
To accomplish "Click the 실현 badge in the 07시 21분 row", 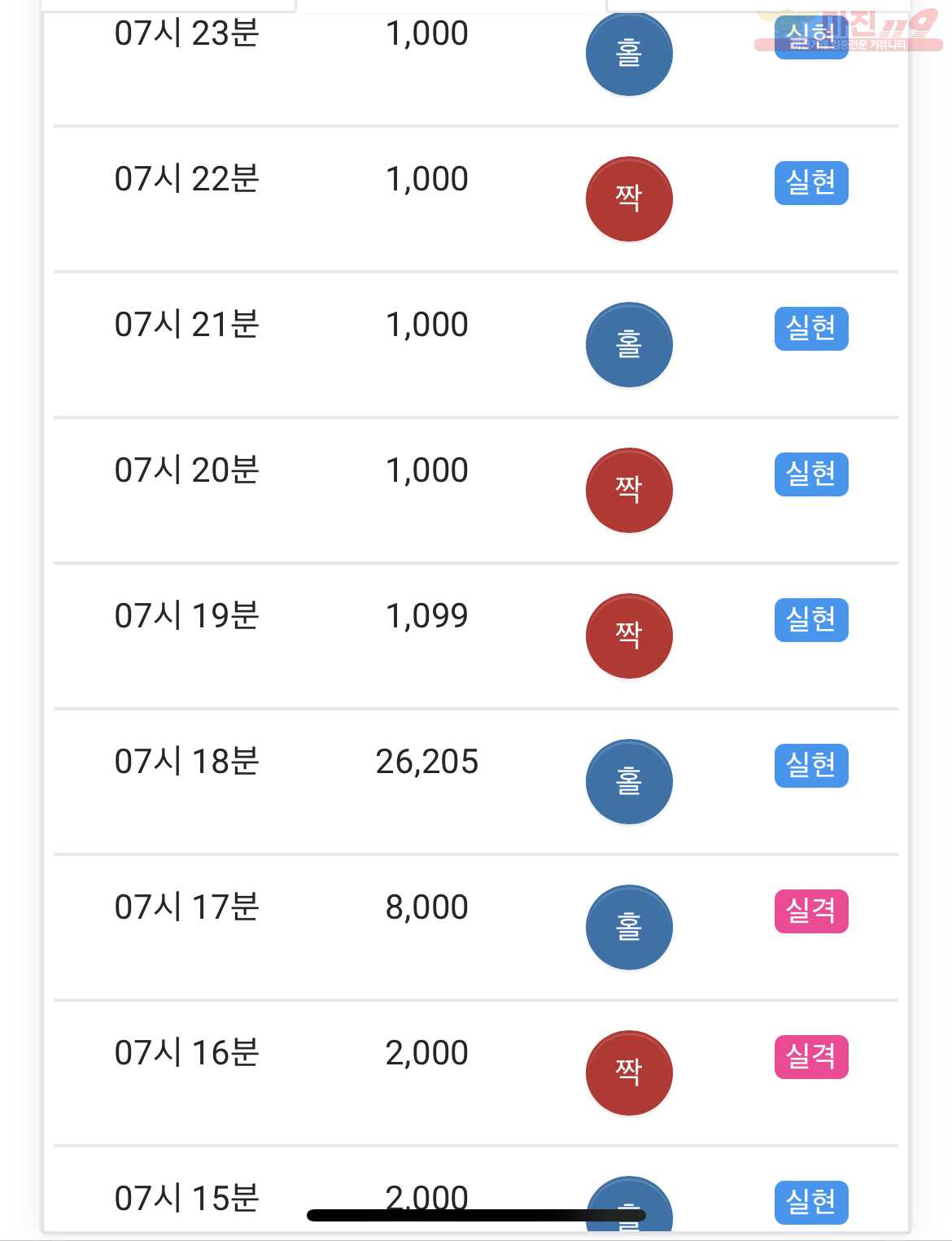I will 811,329.
